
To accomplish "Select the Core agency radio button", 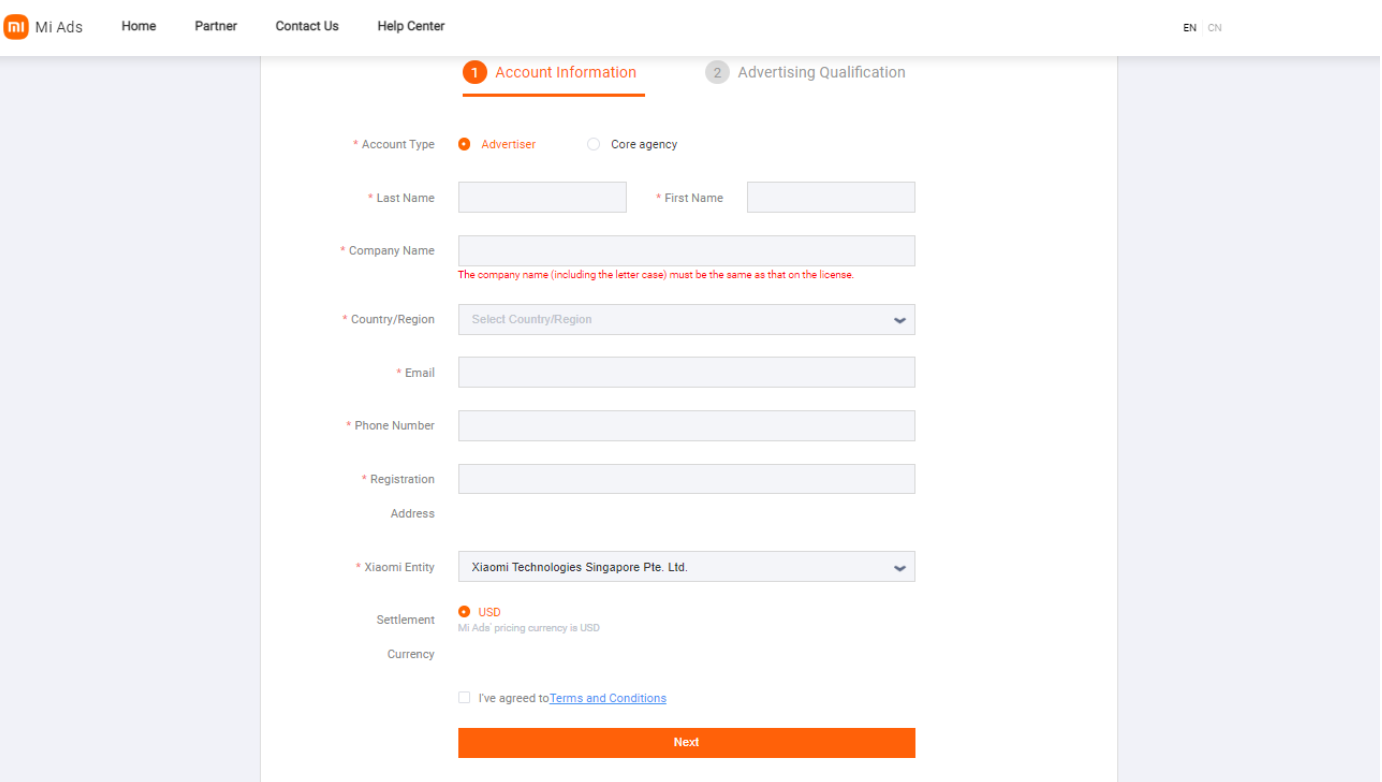I will point(593,144).
